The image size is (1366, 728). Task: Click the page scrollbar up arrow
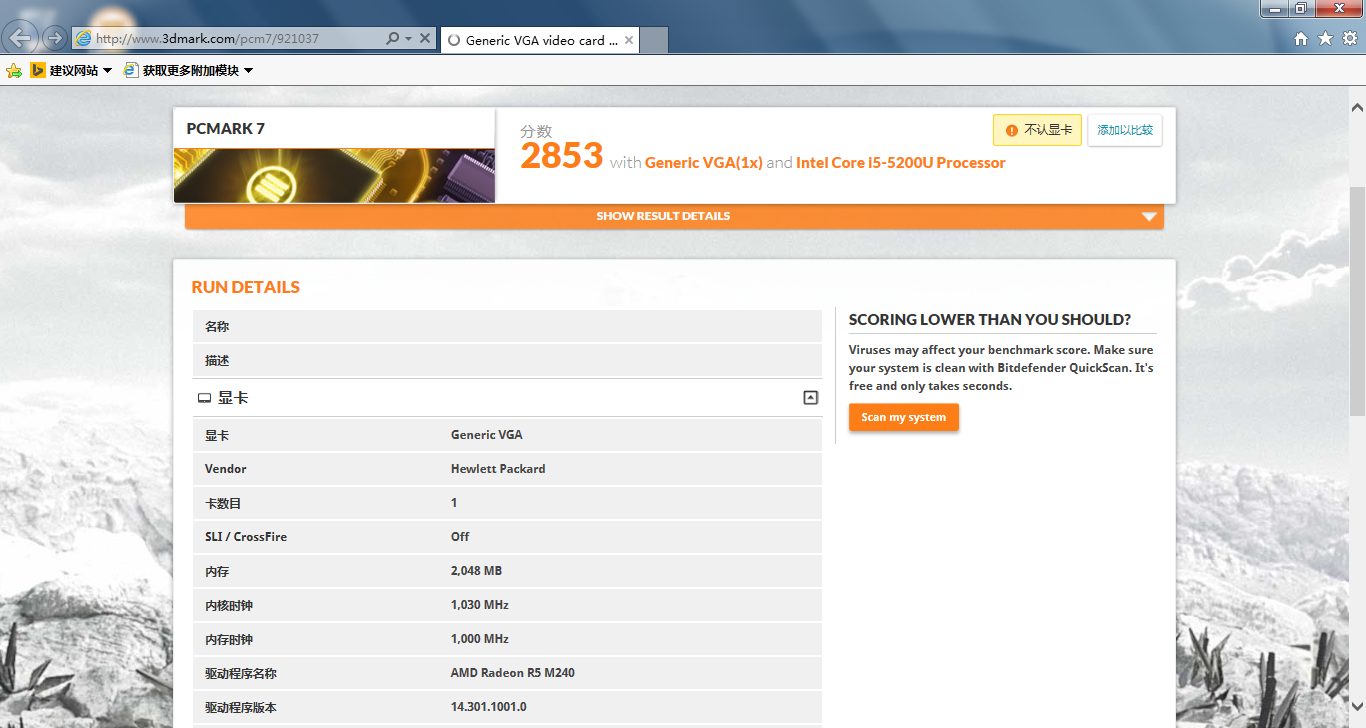(x=1357, y=107)
